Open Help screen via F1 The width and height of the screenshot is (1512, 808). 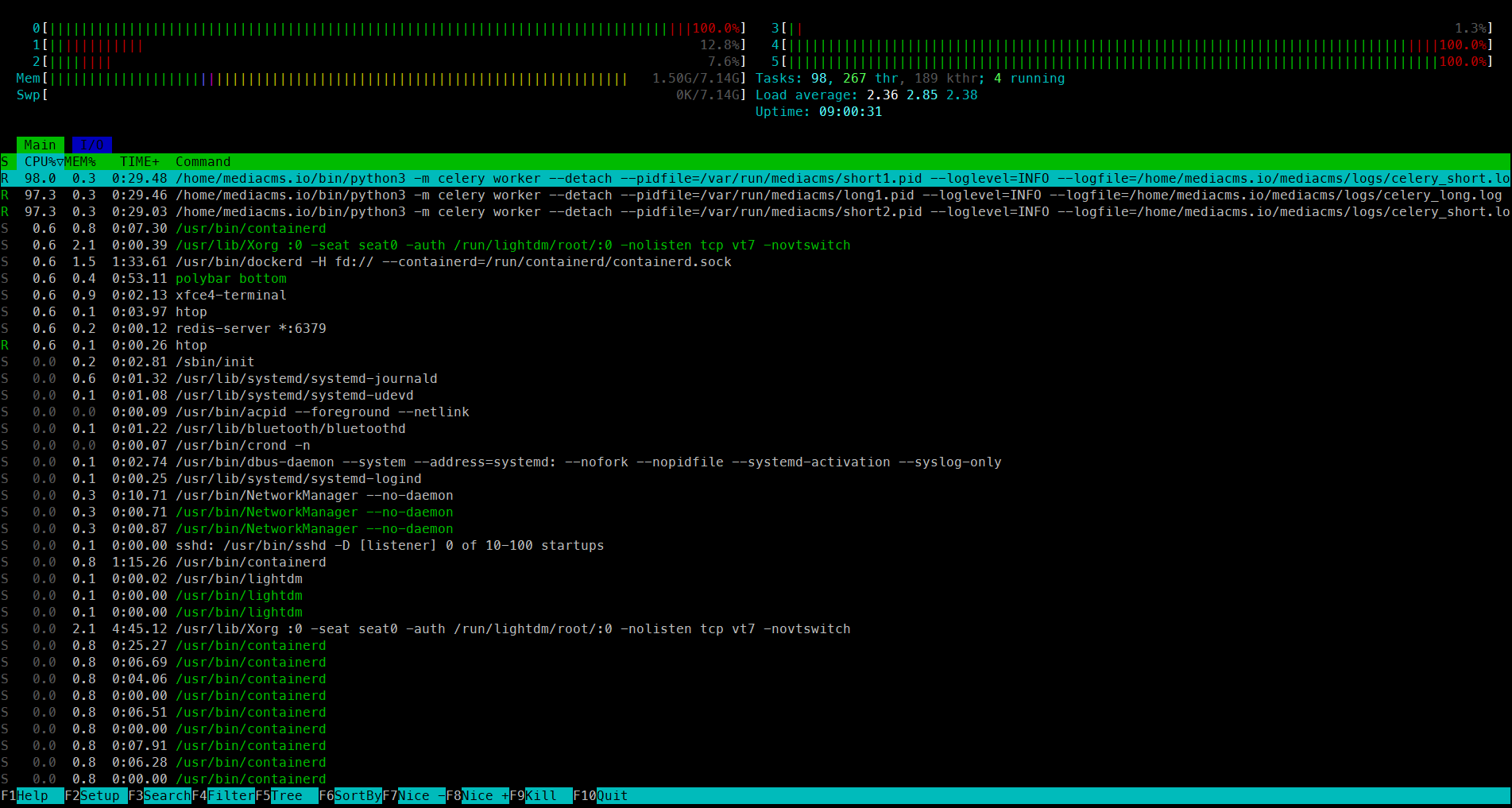(x=32, y=795)
